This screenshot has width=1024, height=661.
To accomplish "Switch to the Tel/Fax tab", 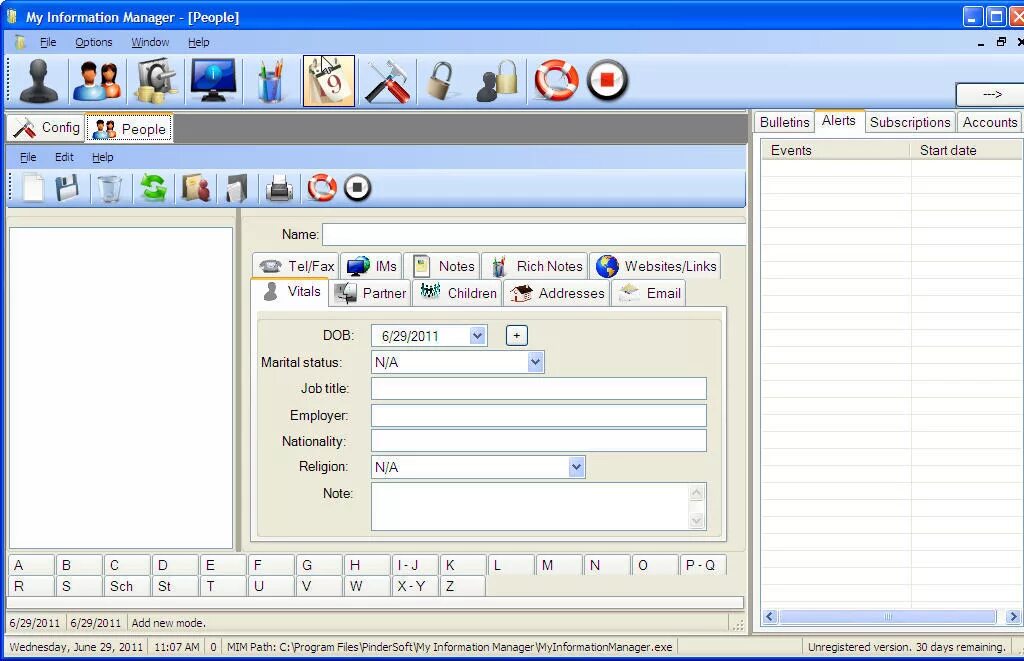I will pyautogui.click(x=296, y=266).
